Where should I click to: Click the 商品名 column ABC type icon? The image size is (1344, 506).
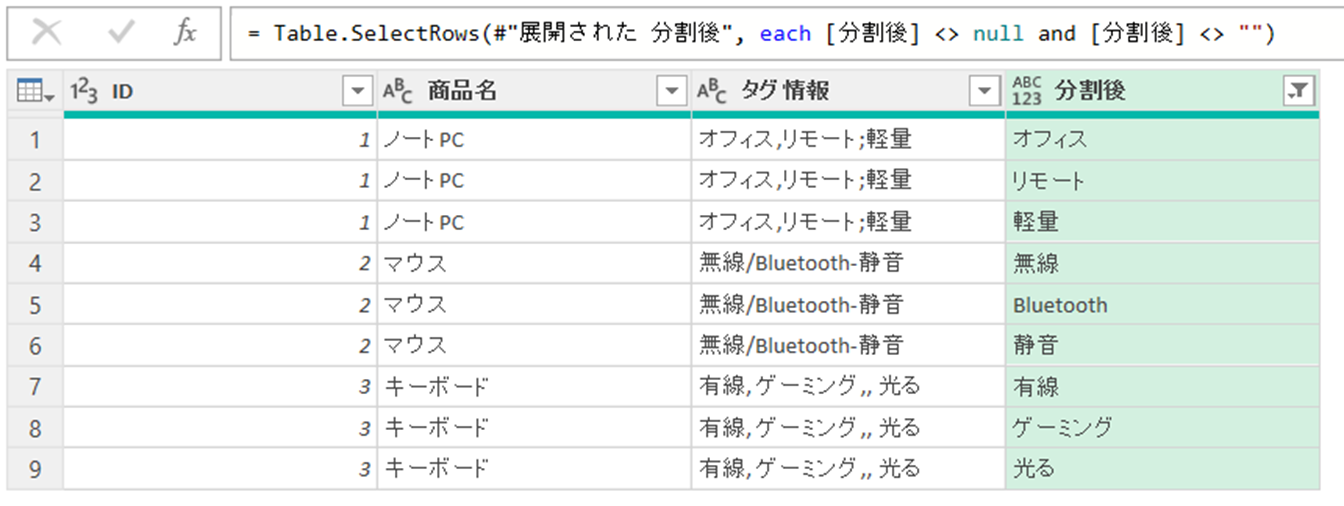(397, 92)
